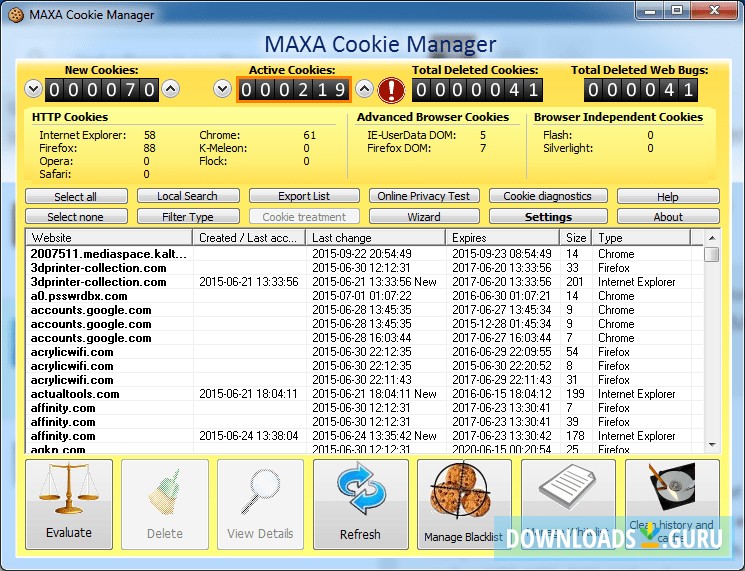
Task: Select 3dprinter-collection.com Firefox row
Action: click(x=364, y=268)
